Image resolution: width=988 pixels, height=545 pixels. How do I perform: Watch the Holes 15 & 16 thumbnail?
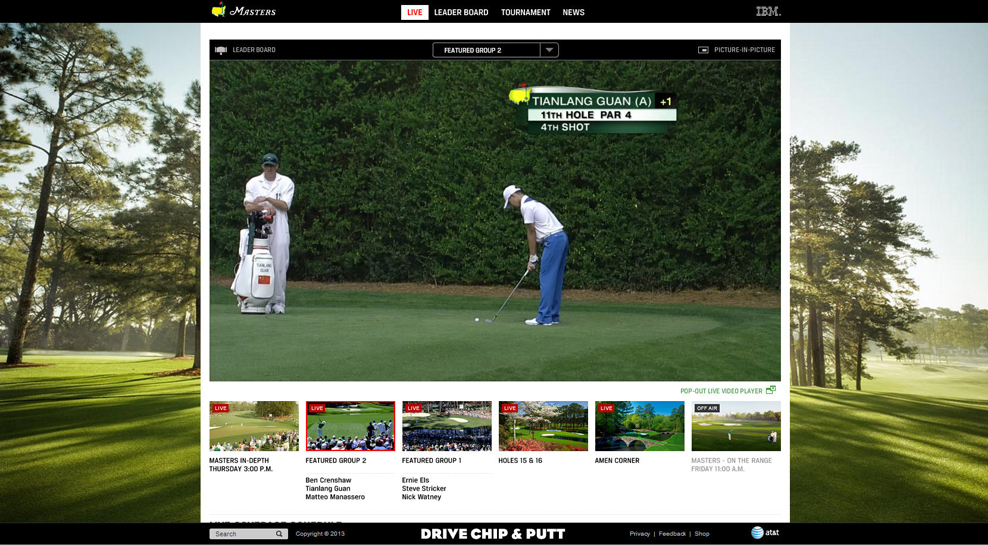pyautogui.click(x=543, y=426)
